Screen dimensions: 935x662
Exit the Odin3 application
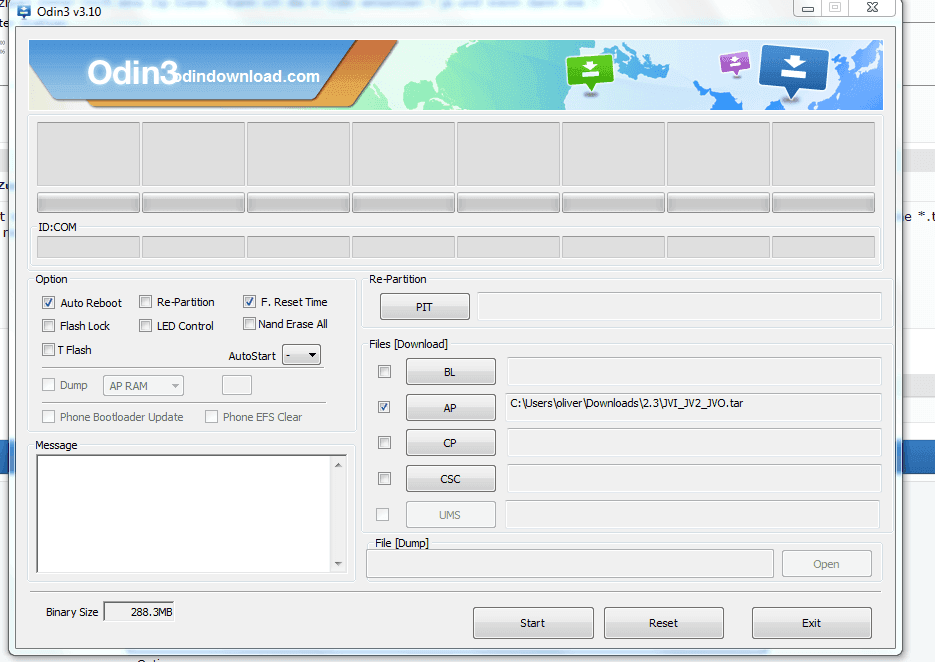tap(812, 623)
